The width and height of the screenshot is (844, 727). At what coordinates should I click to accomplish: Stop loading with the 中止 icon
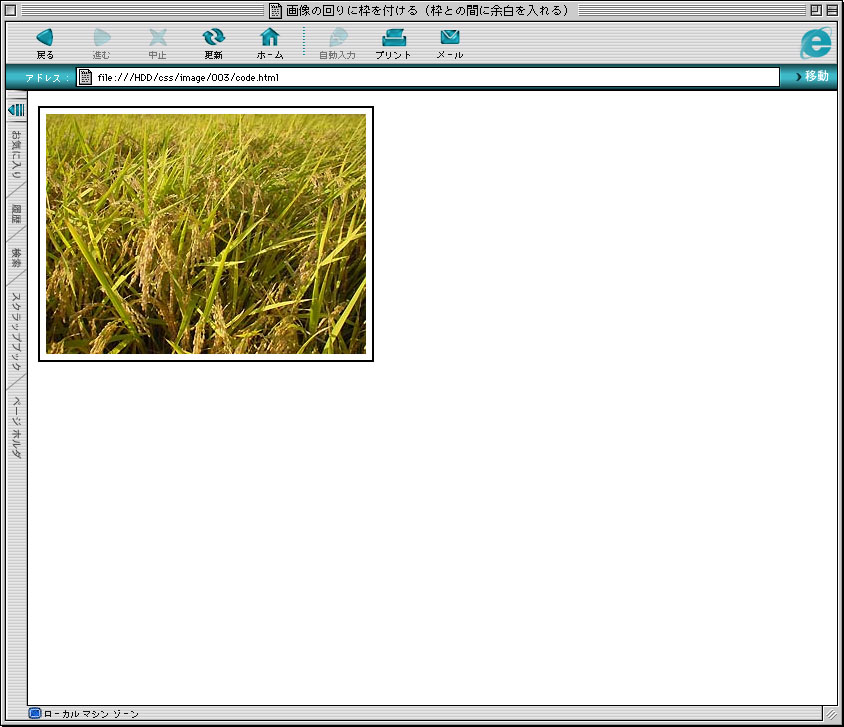click(x=157, y=43)
